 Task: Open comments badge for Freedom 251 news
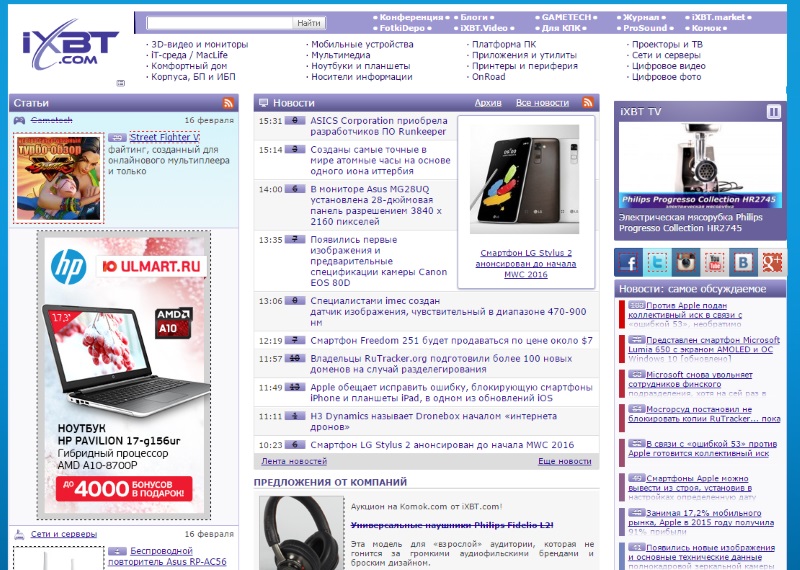(x=294, y=340)
